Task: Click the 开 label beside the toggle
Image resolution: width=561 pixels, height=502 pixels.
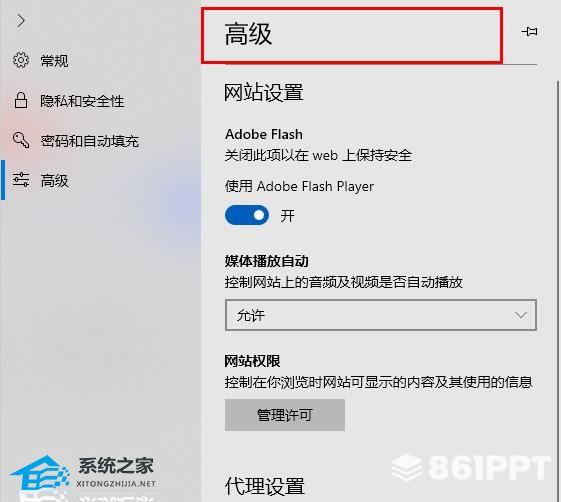Action: click(x=287, y=215)
